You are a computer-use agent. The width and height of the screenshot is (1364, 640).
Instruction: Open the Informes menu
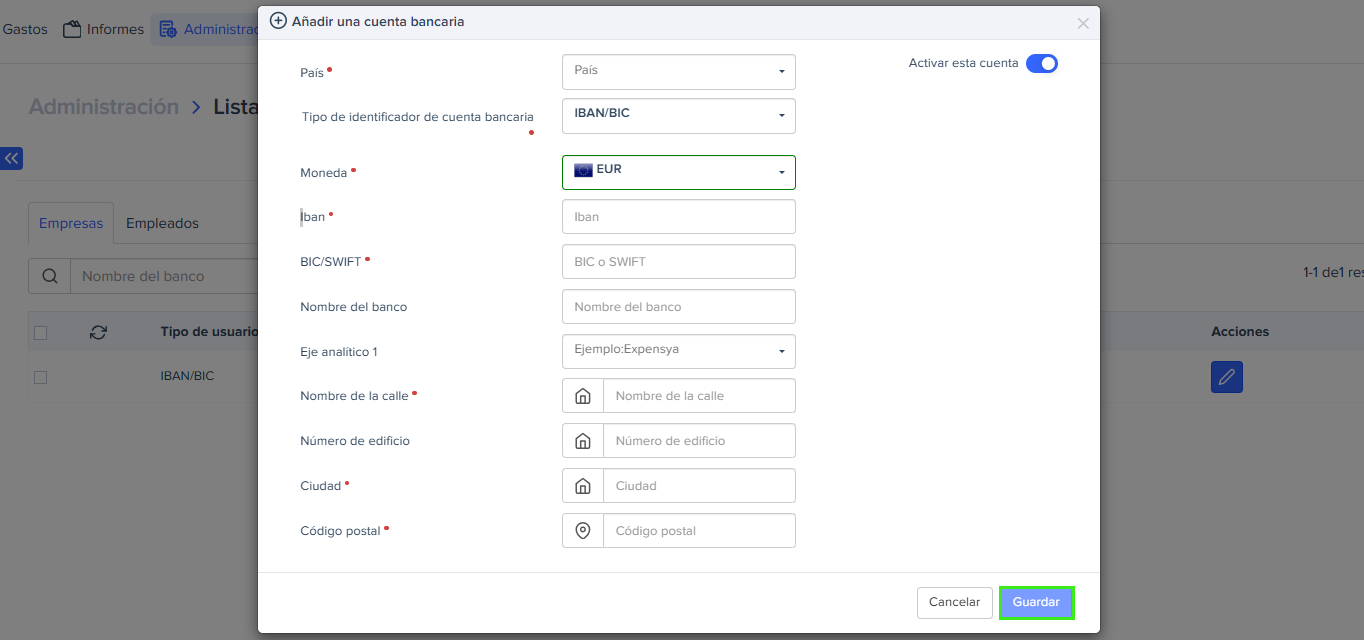point(104,29)
